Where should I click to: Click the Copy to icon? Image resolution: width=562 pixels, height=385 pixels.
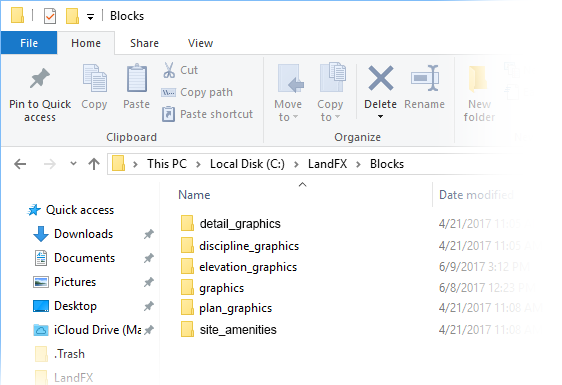coord(333,77)
